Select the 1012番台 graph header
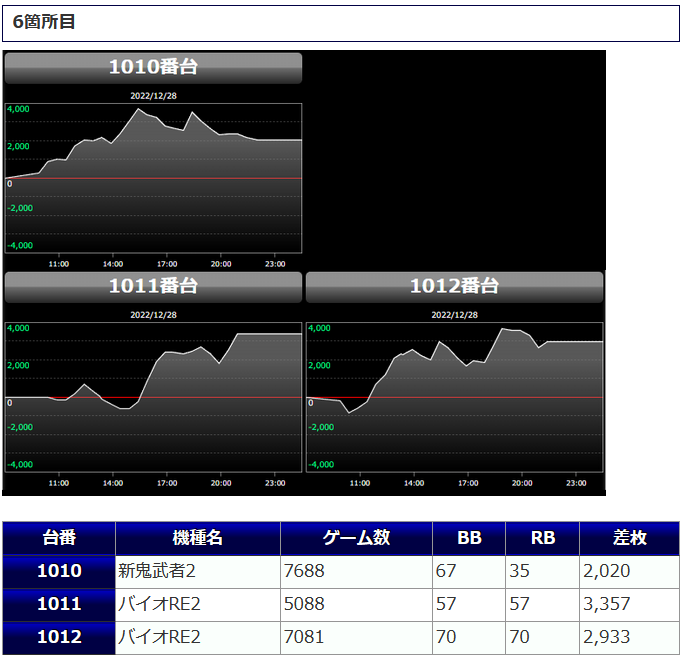This screenshot has height=661, width=687. click(x=454, y=287)
